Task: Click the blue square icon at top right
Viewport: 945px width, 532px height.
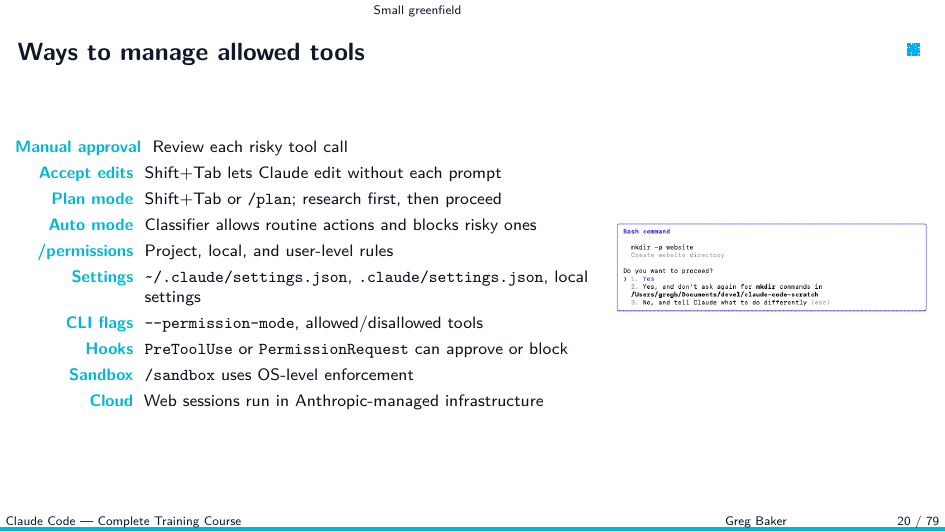Action: (x=913, y=49)
